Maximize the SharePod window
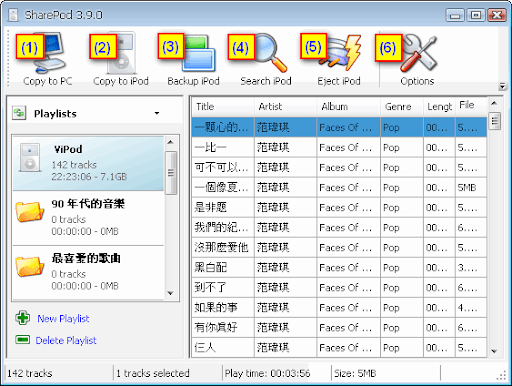This screenshot has width=512, height=386. pos(476,15)
